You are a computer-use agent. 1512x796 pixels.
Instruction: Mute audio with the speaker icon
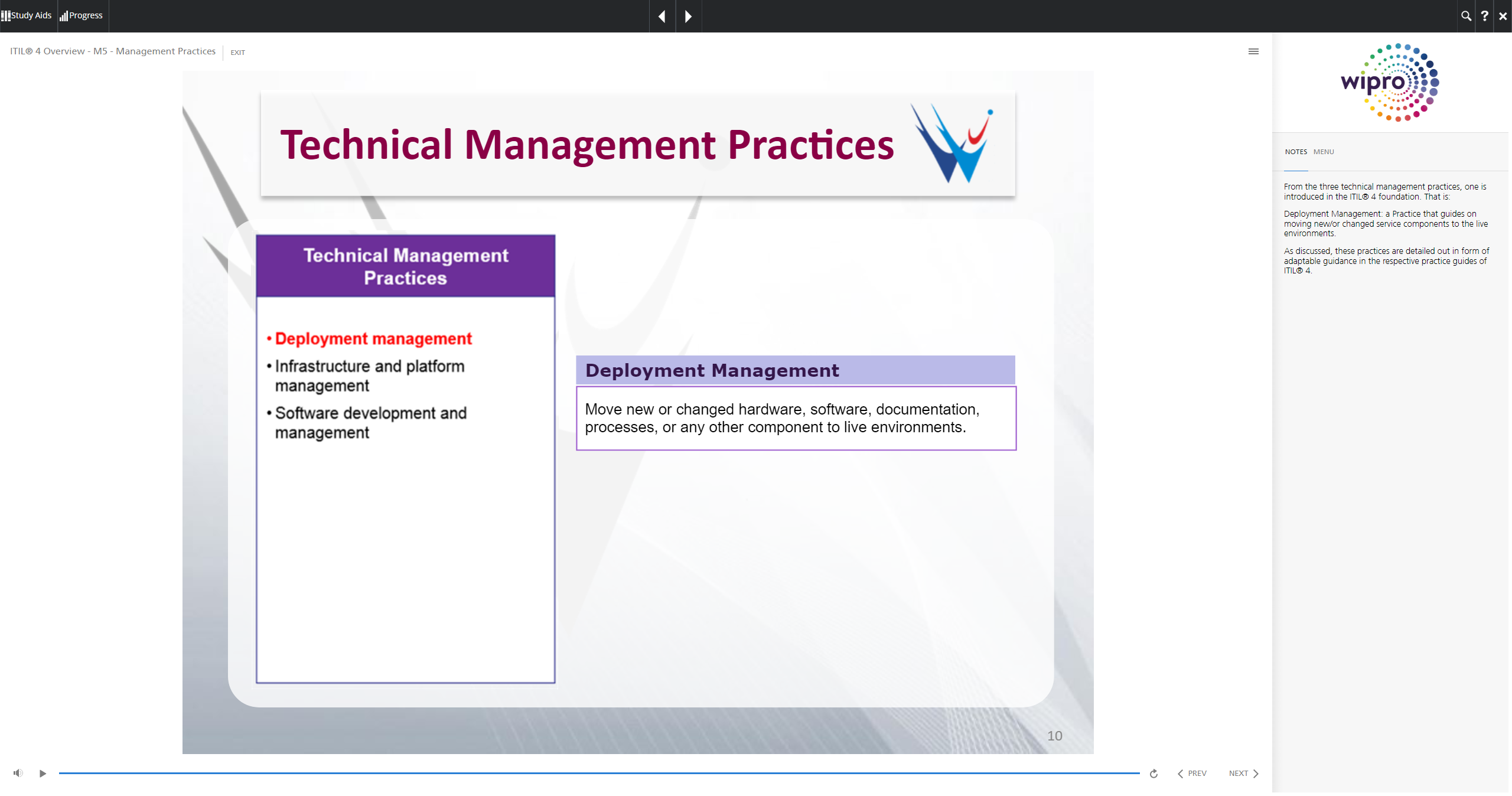(x=18, y=773)
